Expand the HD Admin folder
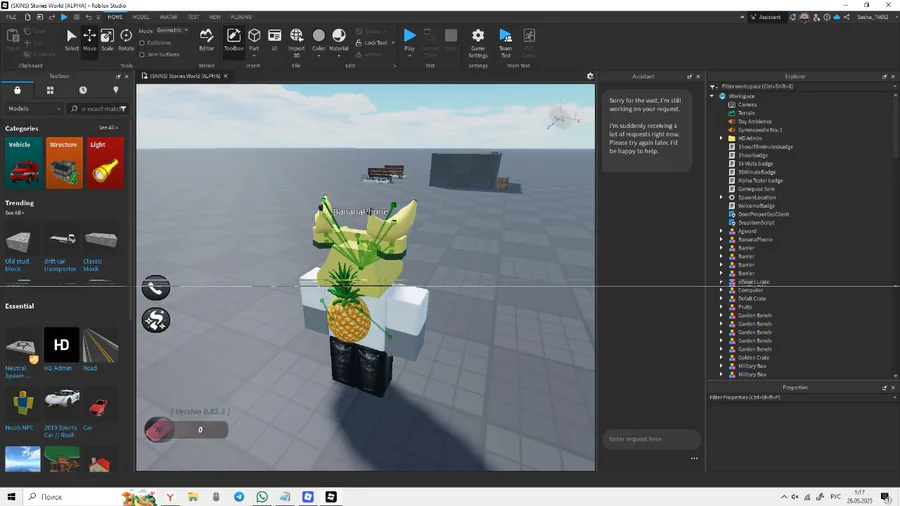Image resolution: width=900 pixels, height=506 pixels. tap(721, 138)
